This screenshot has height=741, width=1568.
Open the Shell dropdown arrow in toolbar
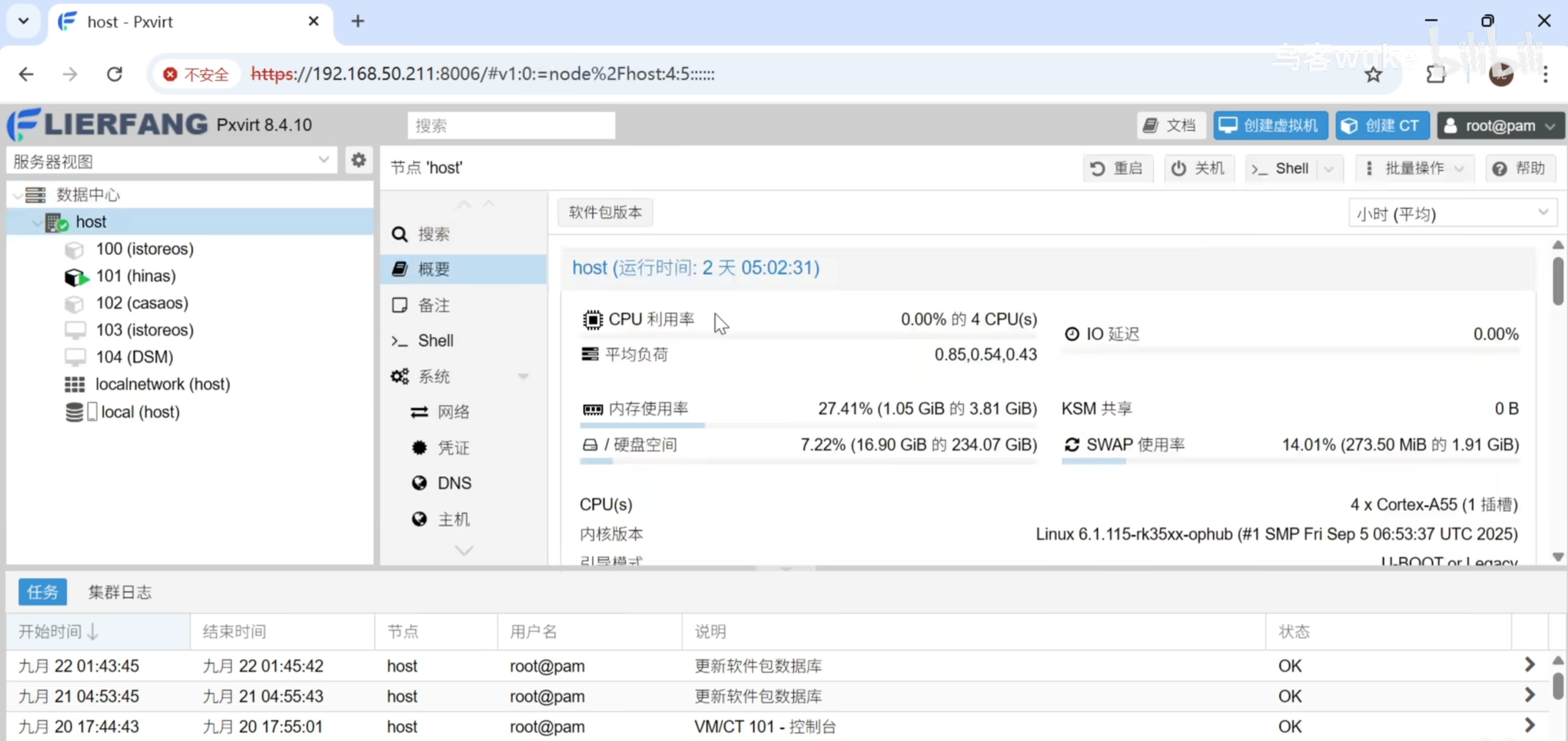click(1329, 169)
